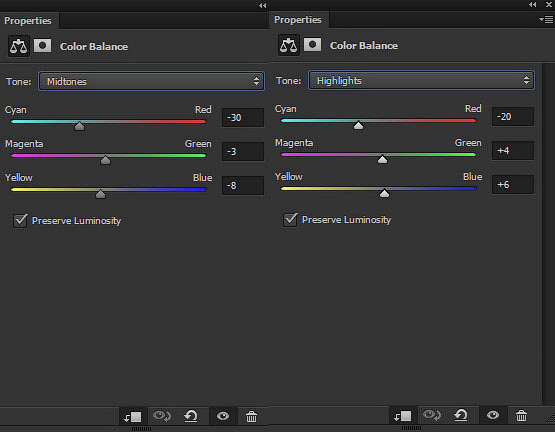Click Yellow-Blue value field showing -8
Image resolution: width=555 pixels, height=432 pixels.
point(243,186)
